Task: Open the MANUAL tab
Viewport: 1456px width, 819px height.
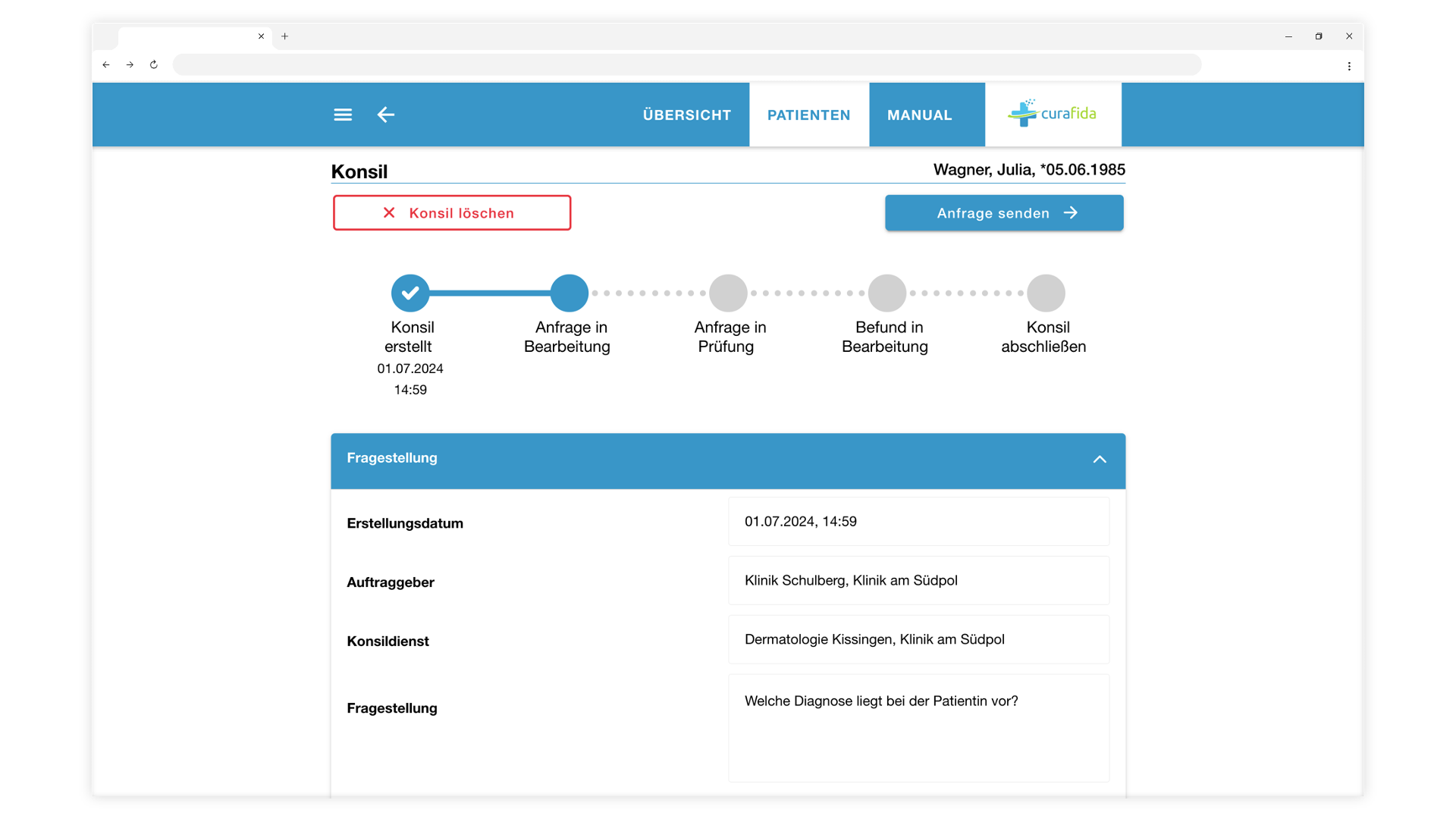Action: click(x=920, y=115)
